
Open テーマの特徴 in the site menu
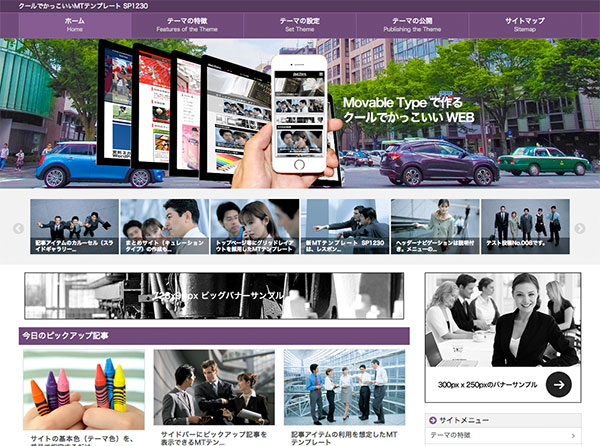click(x=503, y=435)
